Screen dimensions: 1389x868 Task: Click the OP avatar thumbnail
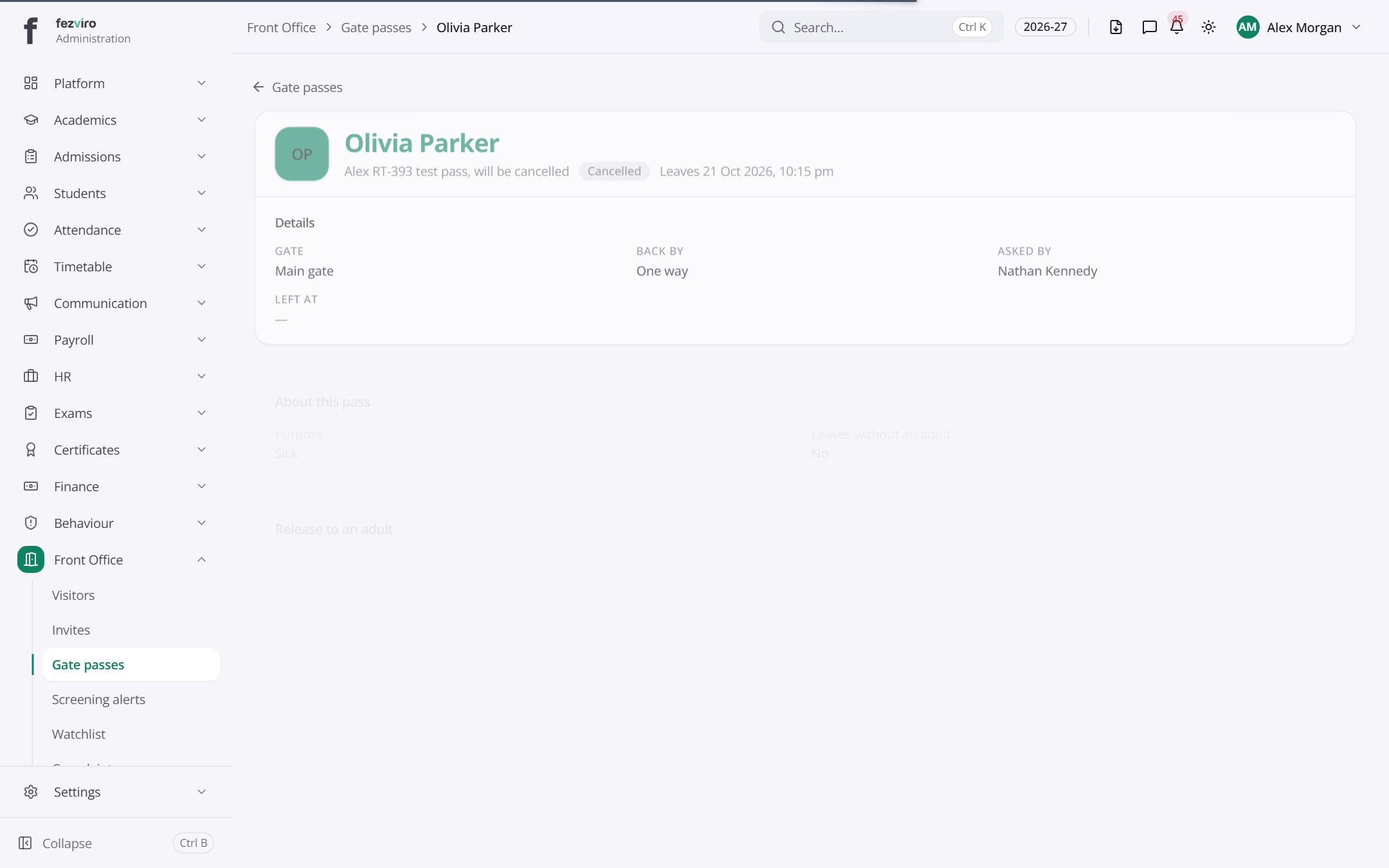point(302,154)
